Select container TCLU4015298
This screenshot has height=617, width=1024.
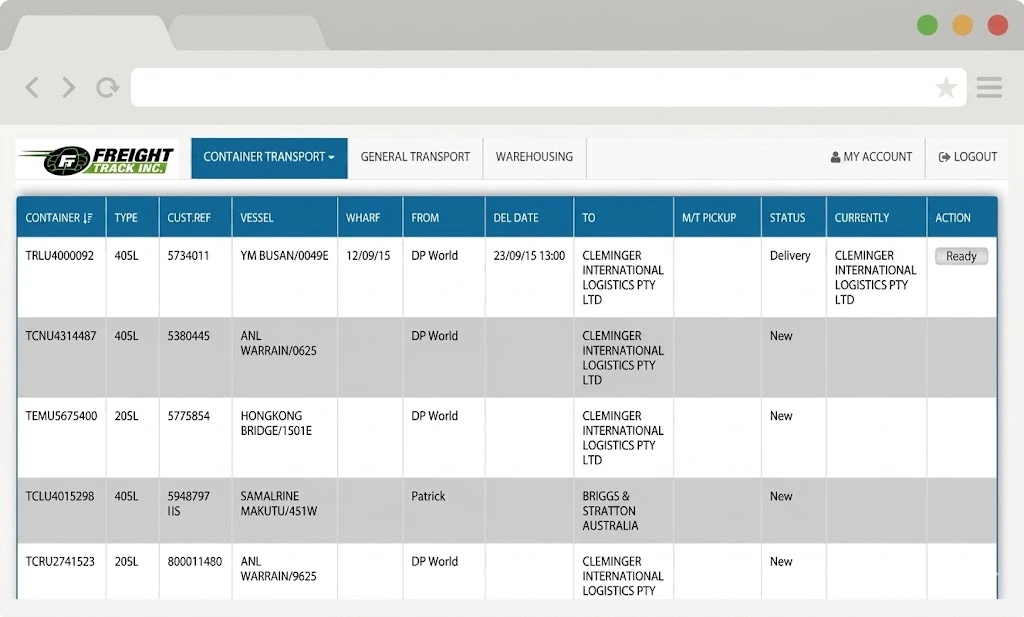(59, 496)
